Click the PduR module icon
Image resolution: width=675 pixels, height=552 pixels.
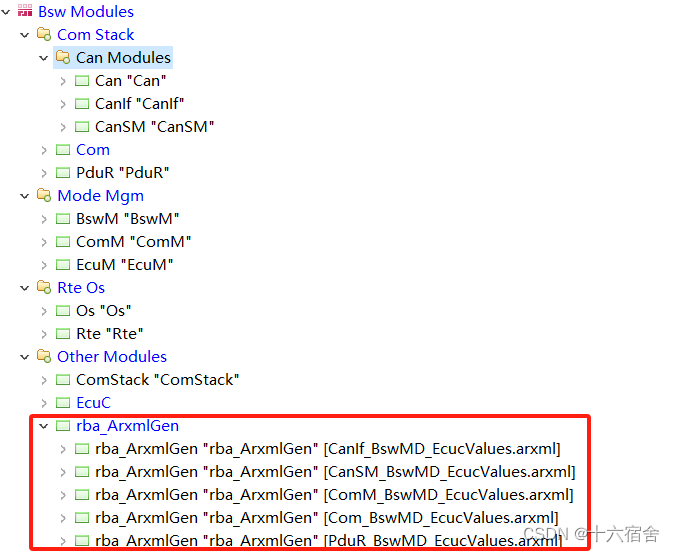click(63, 173)
